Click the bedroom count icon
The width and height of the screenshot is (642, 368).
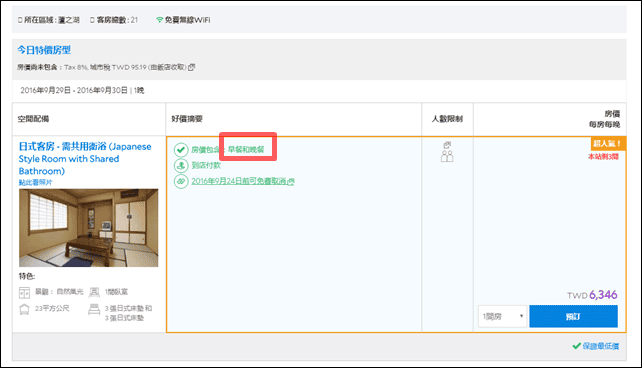pyautogui.click(x=94, y=292)
